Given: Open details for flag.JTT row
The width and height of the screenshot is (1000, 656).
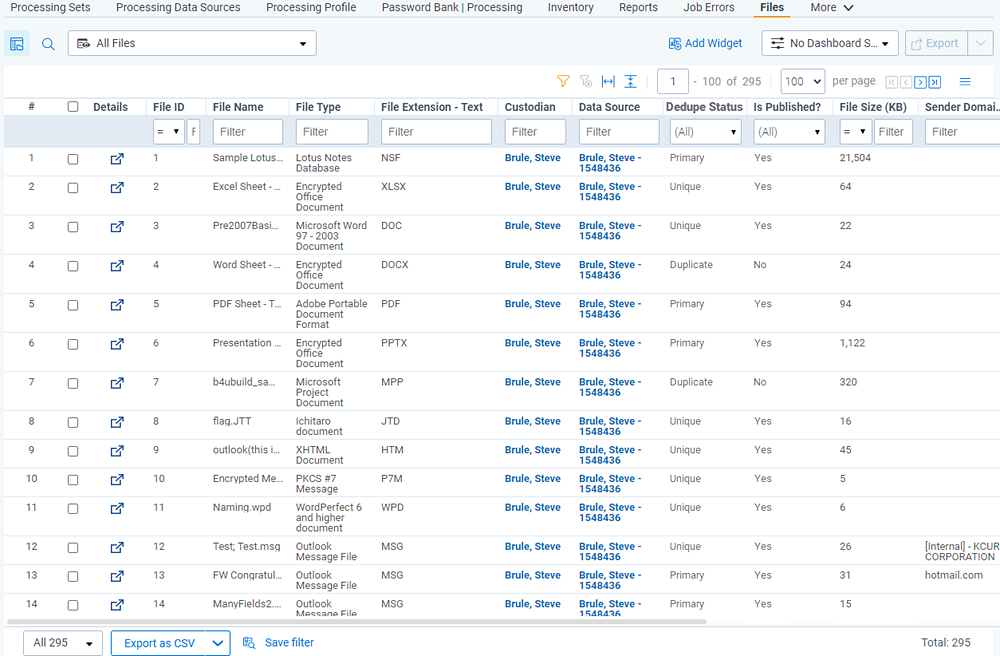Looking at the screenshot, I should point(117,422).
